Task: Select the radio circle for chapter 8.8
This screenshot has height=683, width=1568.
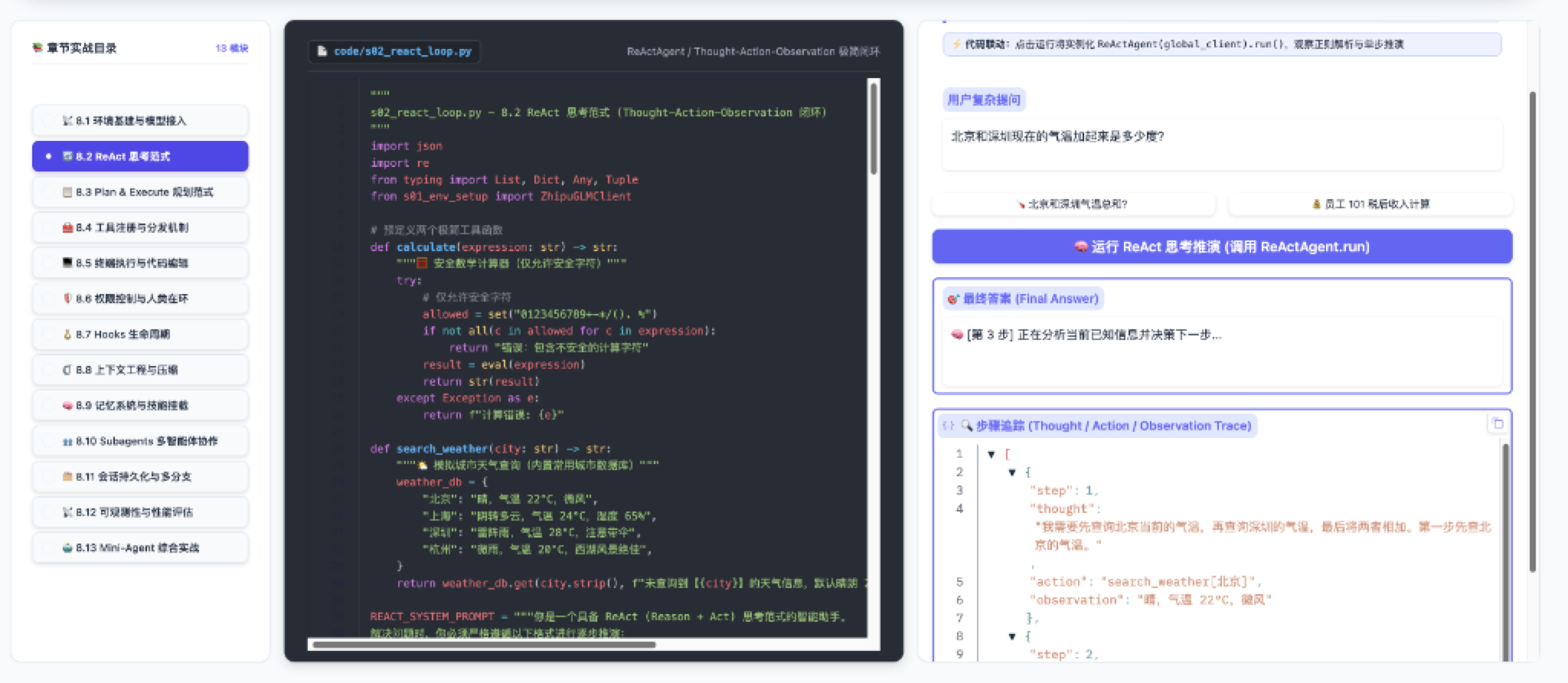Action: [x=49, y=370]
